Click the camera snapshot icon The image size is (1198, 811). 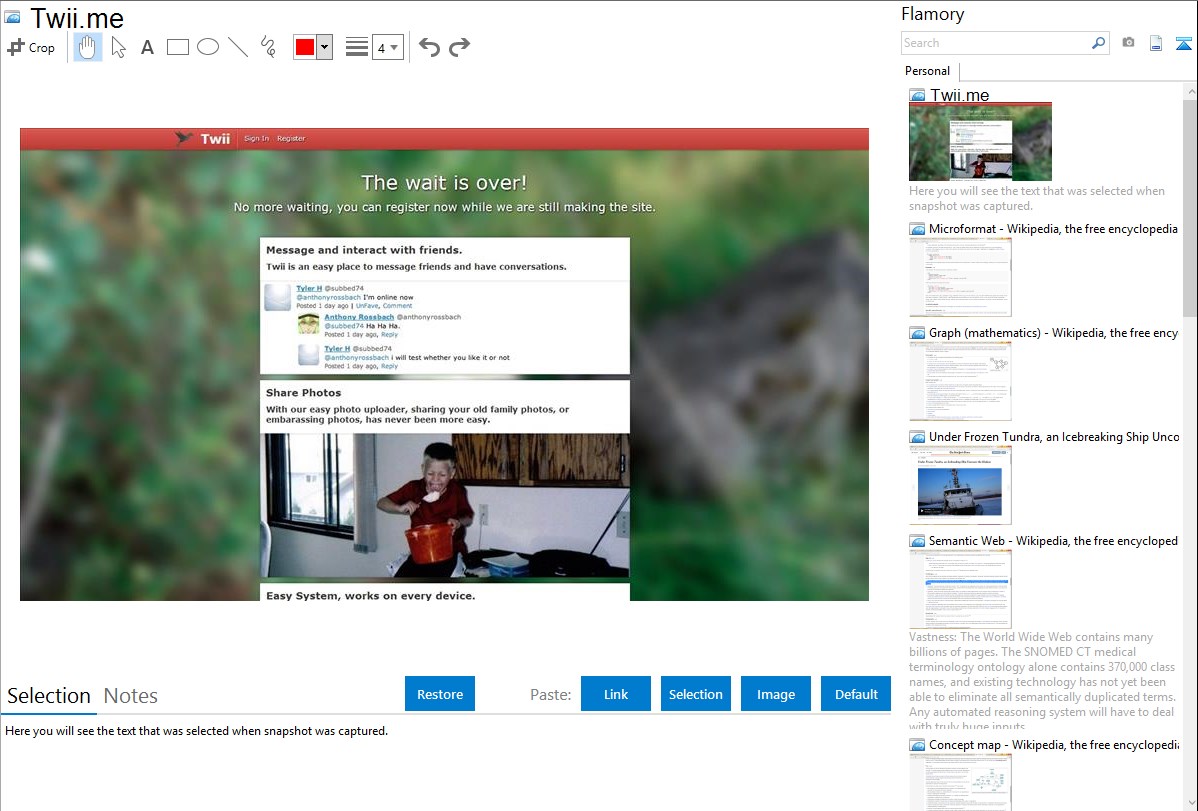1128,43
